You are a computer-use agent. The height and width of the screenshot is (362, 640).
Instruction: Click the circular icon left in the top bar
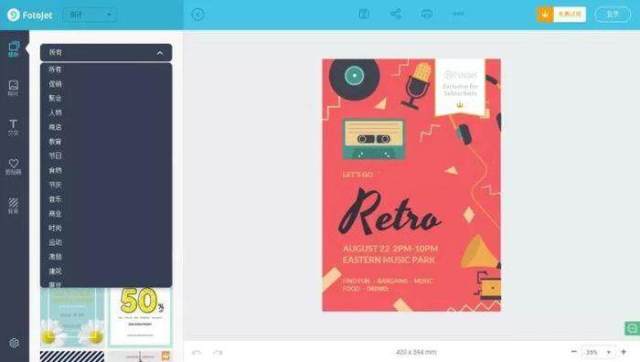[198, 15]
